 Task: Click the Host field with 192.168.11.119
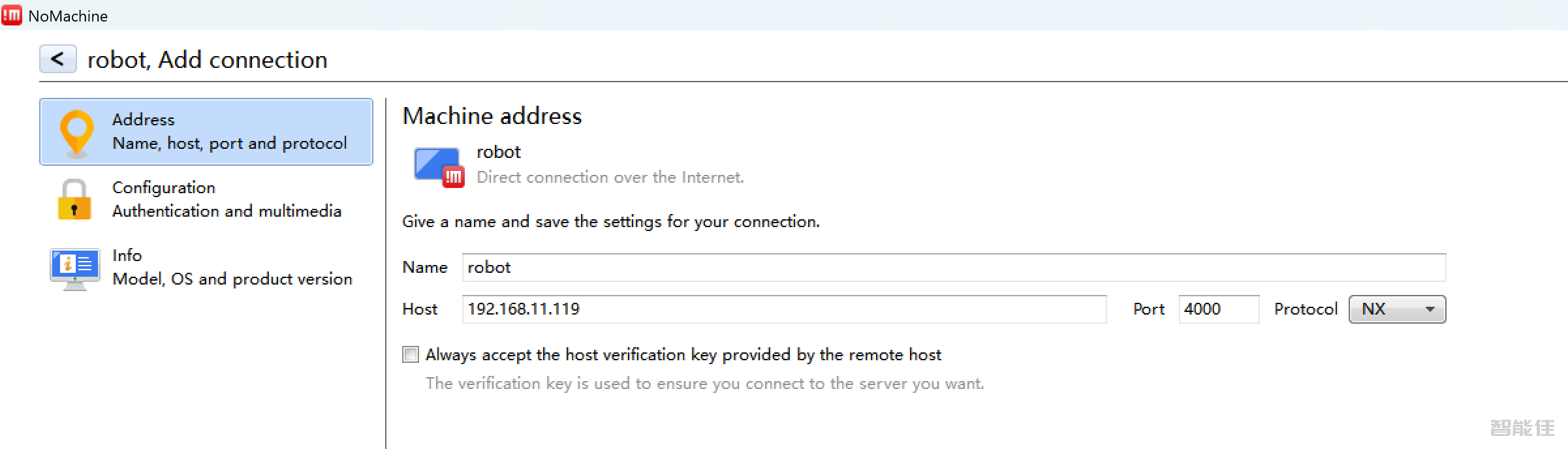point(783,309)
